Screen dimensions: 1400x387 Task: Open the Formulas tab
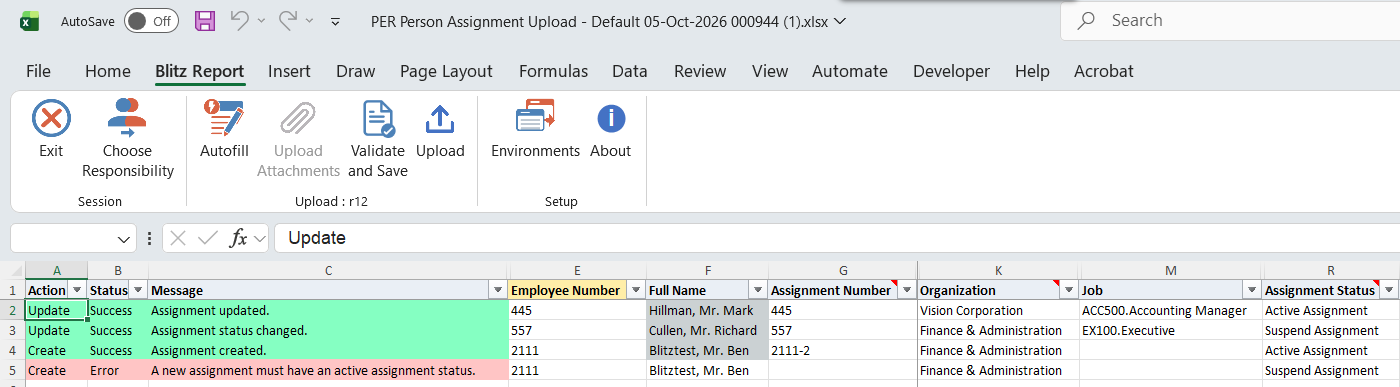click(553, 71)
